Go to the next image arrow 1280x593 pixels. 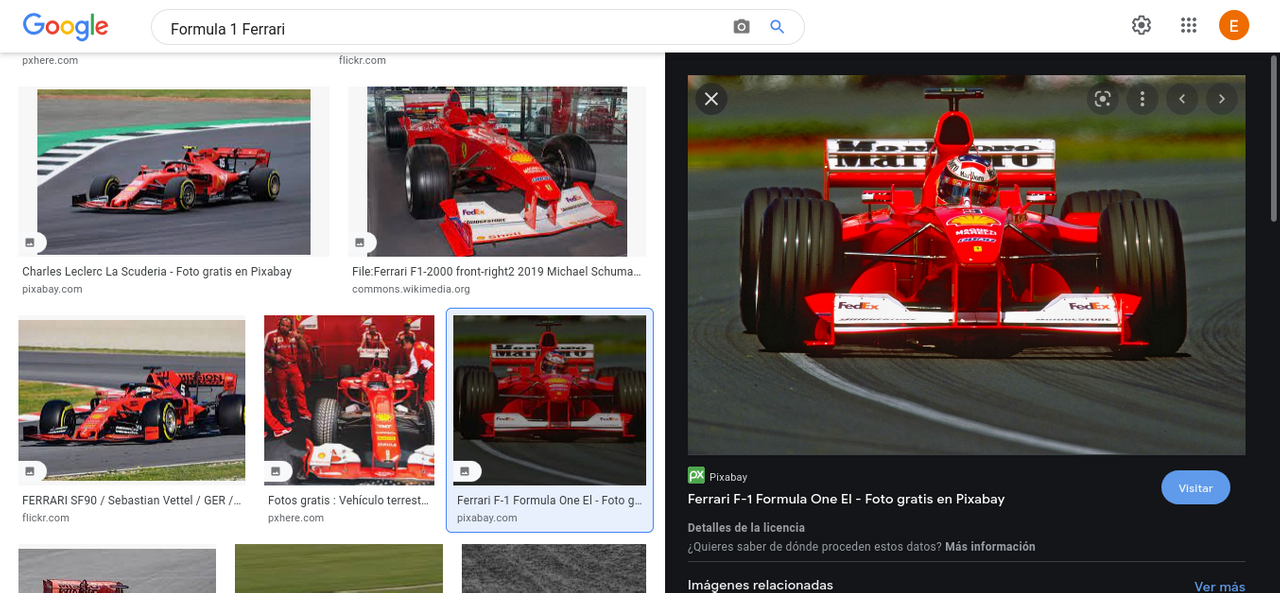pyautogui.click(x=1222, y=99)
